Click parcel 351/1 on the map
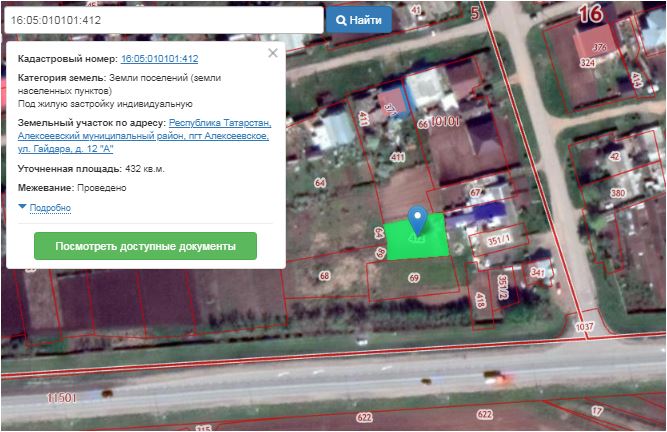This screenshot has height=432, width=667. pyautogui.click(x=497, y=240)
